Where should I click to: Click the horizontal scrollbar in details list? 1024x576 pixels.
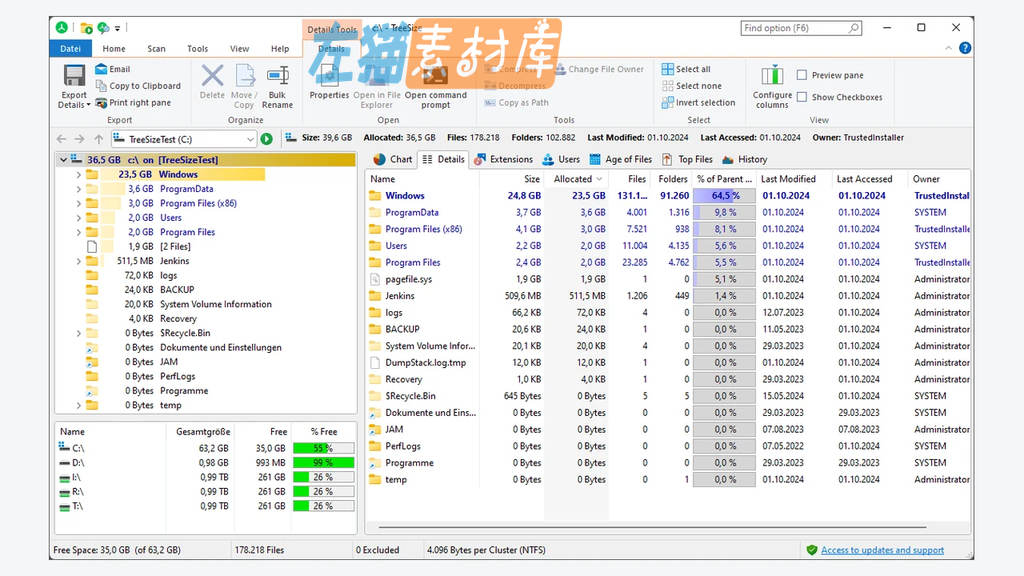tap(652, 526)
